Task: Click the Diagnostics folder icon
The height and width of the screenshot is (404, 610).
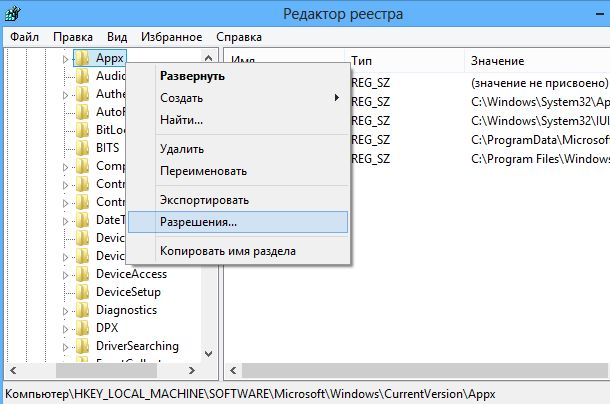Action: pyautogui.click(x=82, y=310)
